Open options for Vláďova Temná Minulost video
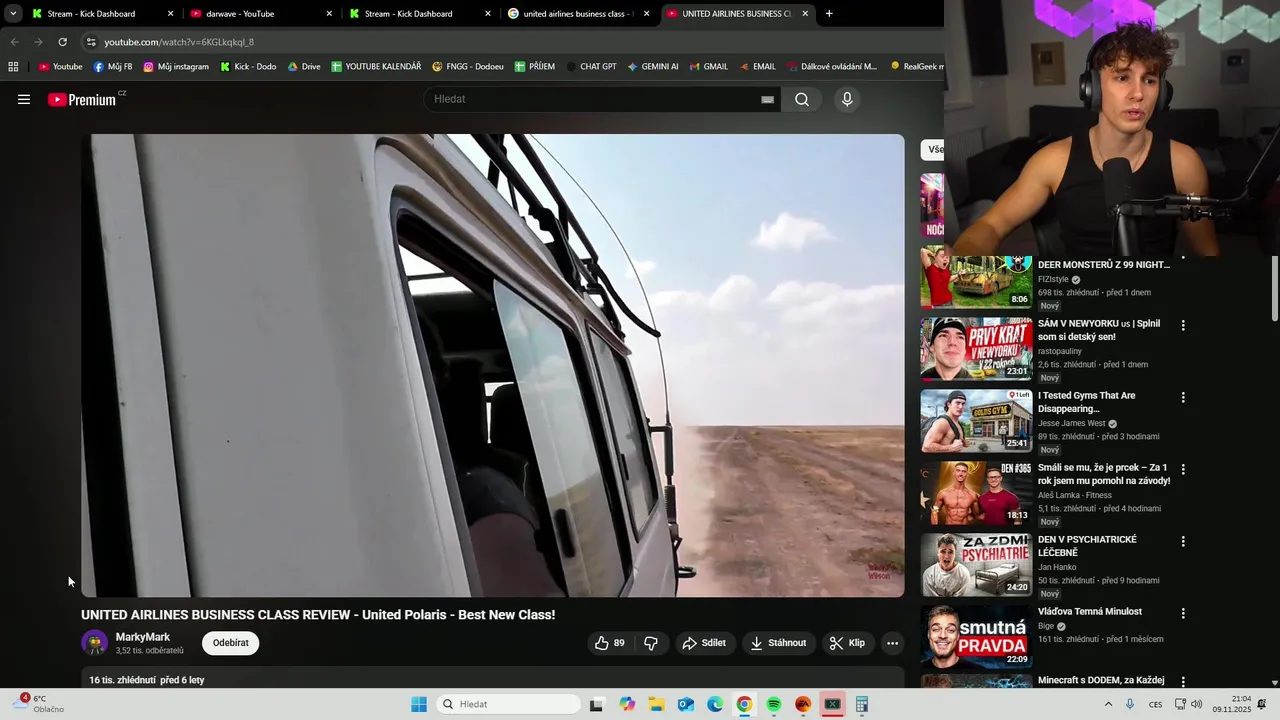Viewport: 1280px width, 720px height. point(1183,613)
